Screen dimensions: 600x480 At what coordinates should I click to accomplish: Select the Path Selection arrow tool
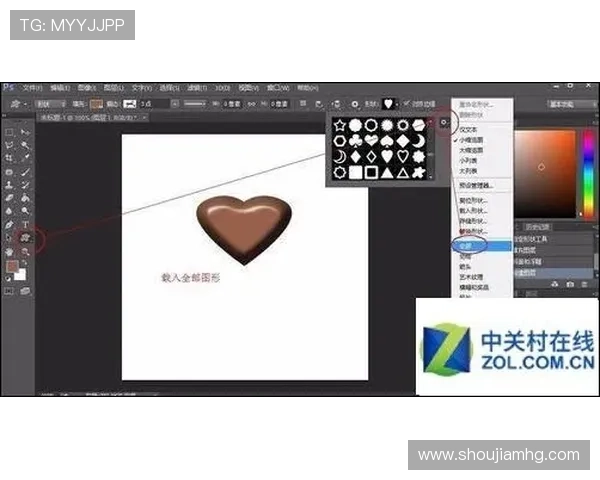[9, 238]
